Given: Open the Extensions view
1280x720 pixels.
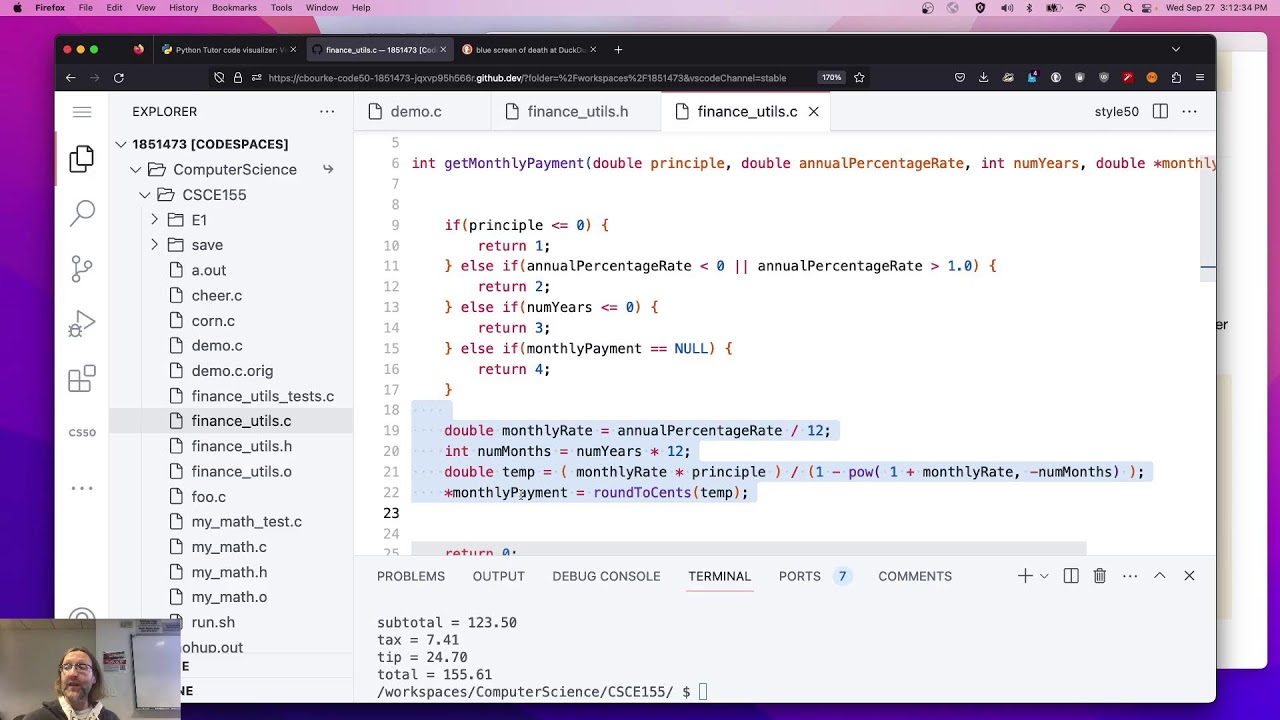Looking at the screenshot, I should (x=82, y=379).
